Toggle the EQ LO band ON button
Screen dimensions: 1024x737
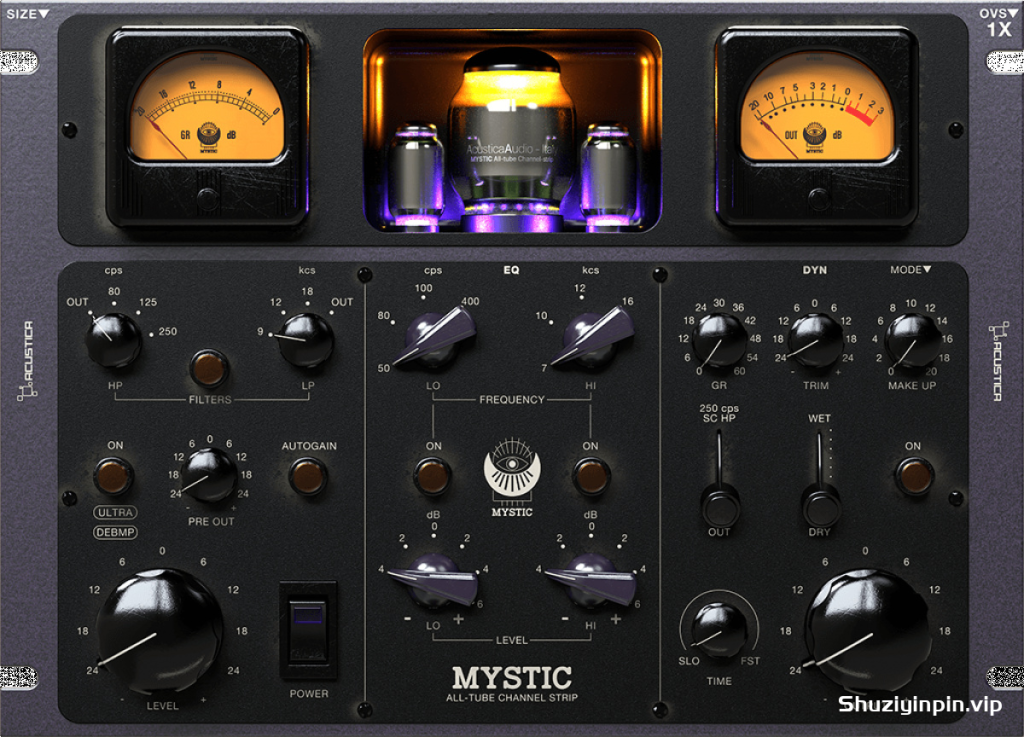(x=432, y=476)
